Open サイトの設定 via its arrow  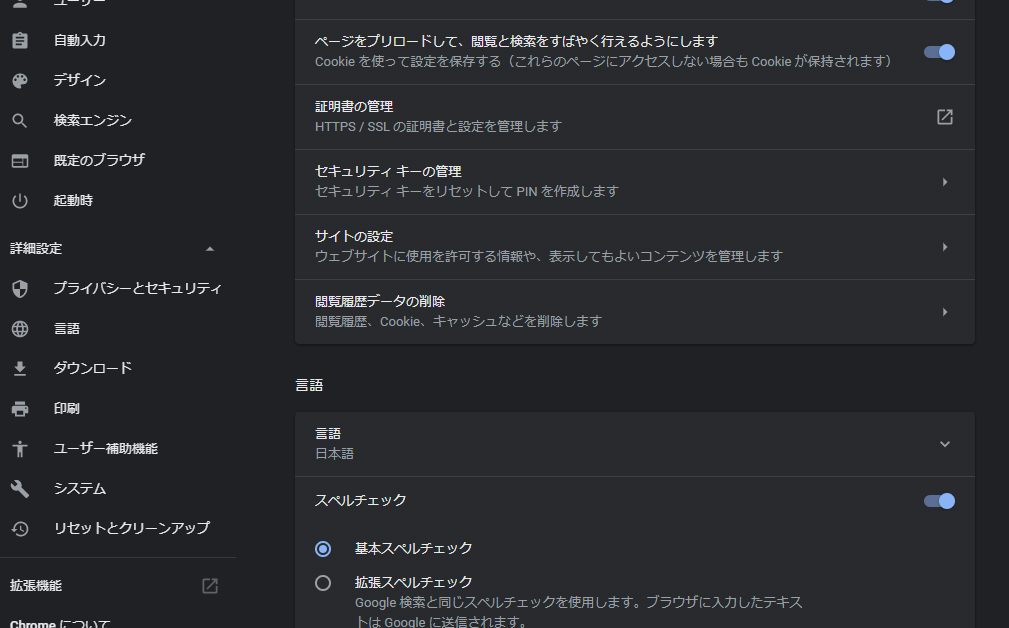(945, 247)
